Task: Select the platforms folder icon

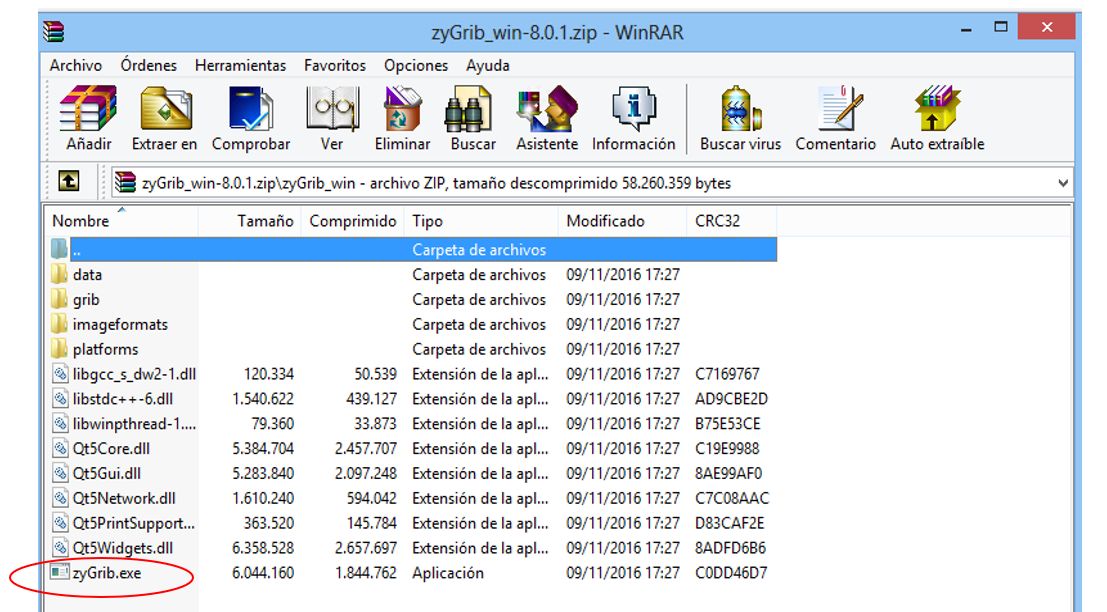Action: 59,349
